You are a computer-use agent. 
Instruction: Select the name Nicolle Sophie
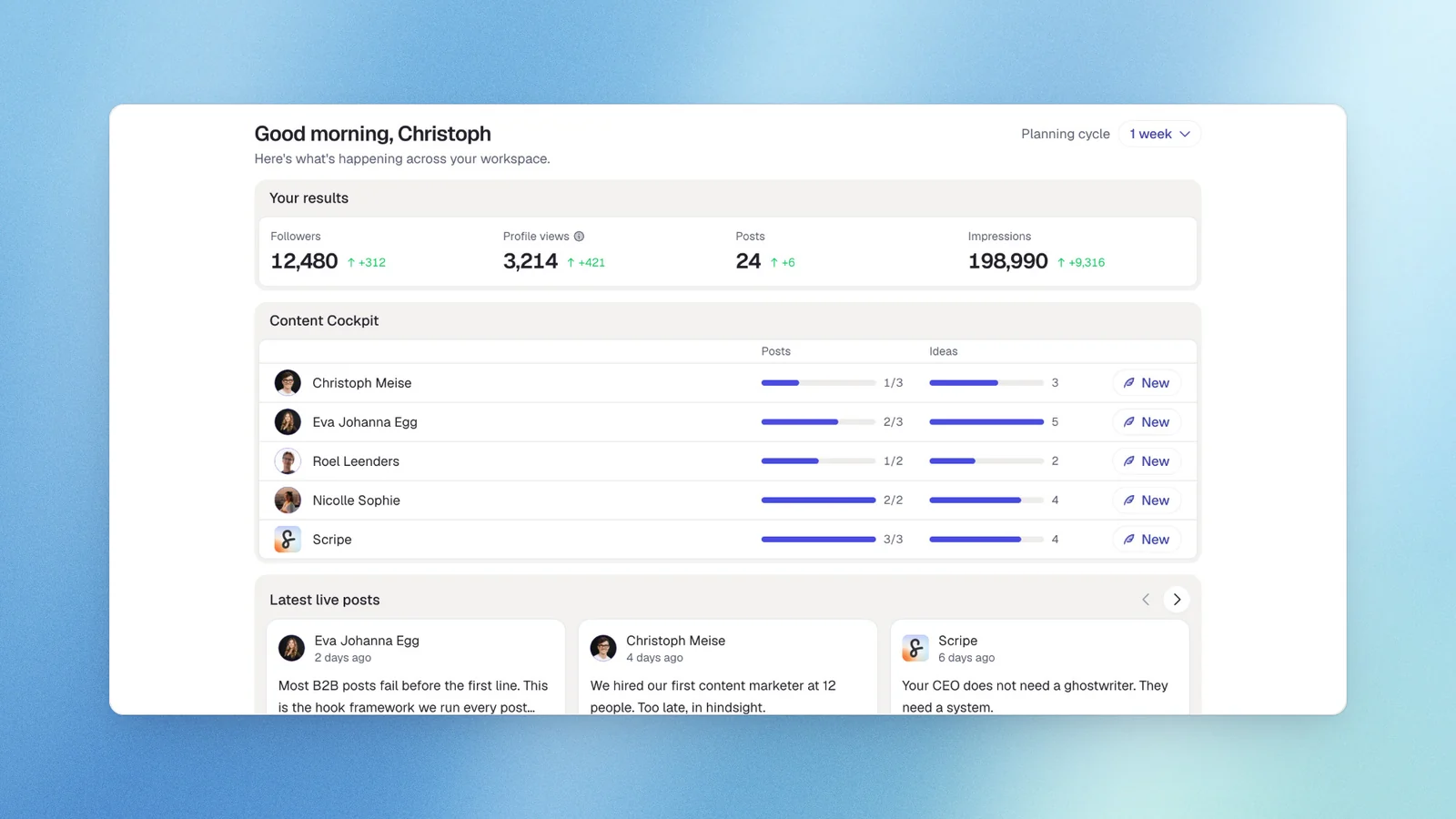357,500
